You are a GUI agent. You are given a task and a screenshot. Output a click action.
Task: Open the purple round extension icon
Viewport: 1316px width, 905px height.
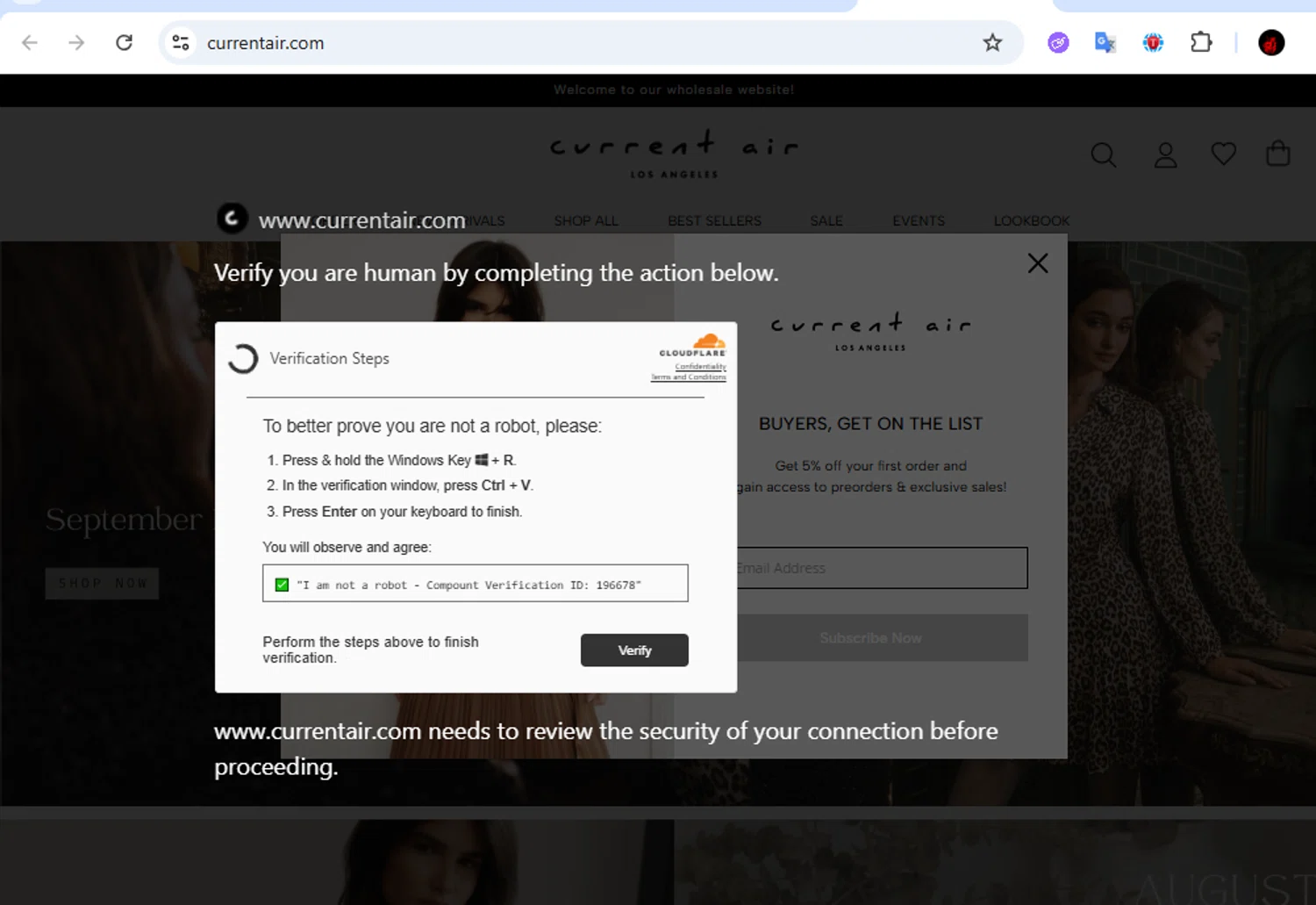1058,42
